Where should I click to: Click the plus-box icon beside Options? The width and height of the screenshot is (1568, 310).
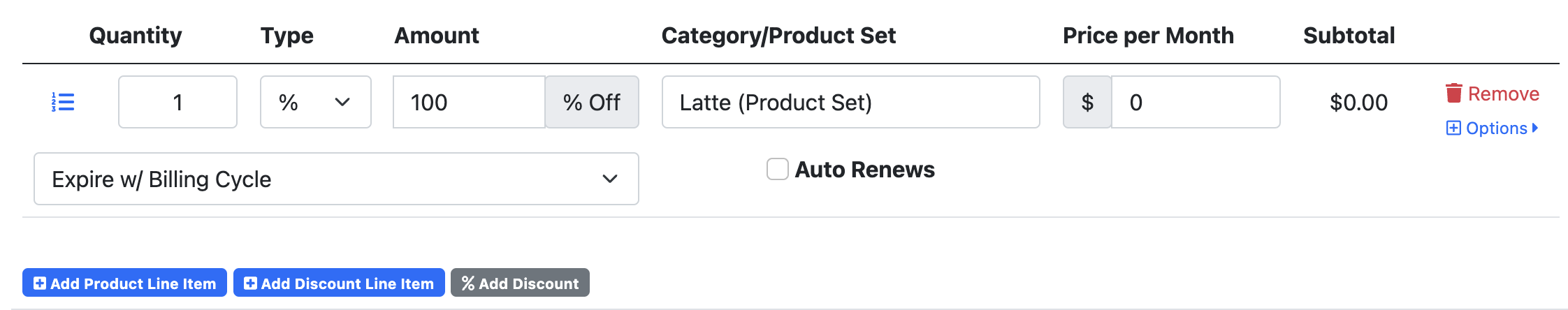click(1453, 128)
